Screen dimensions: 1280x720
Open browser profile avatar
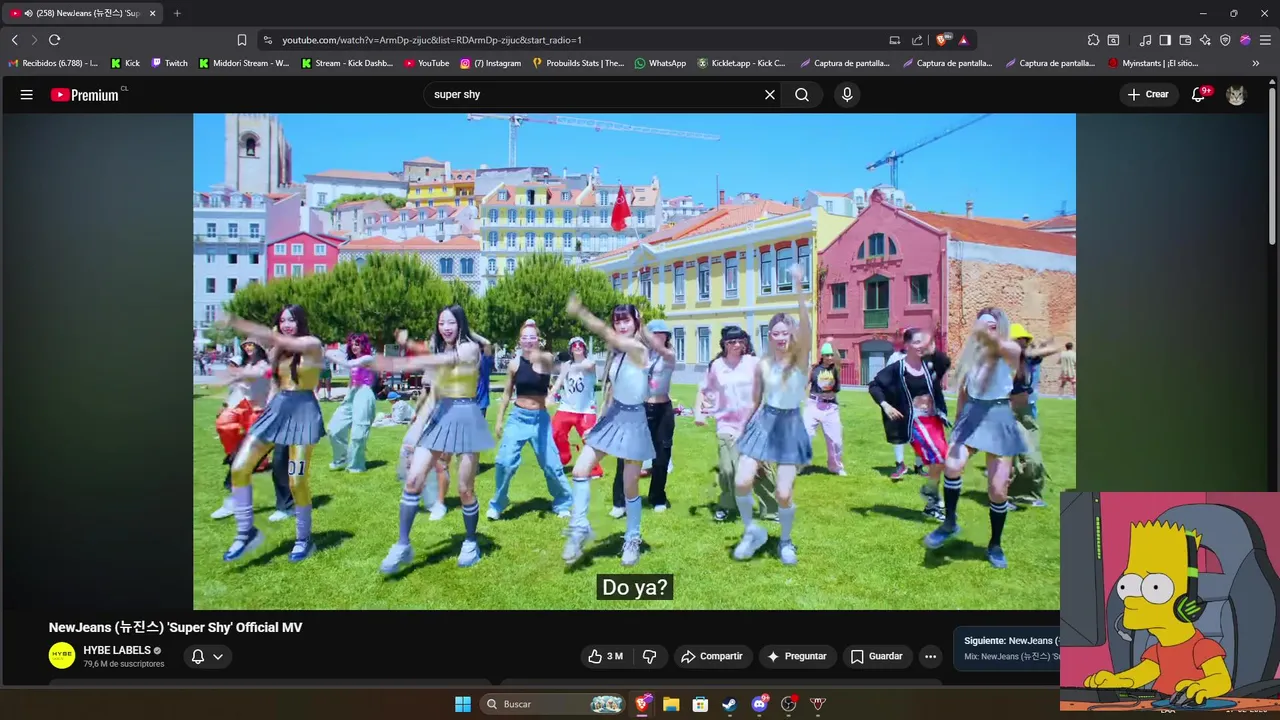click(1245, 40)
